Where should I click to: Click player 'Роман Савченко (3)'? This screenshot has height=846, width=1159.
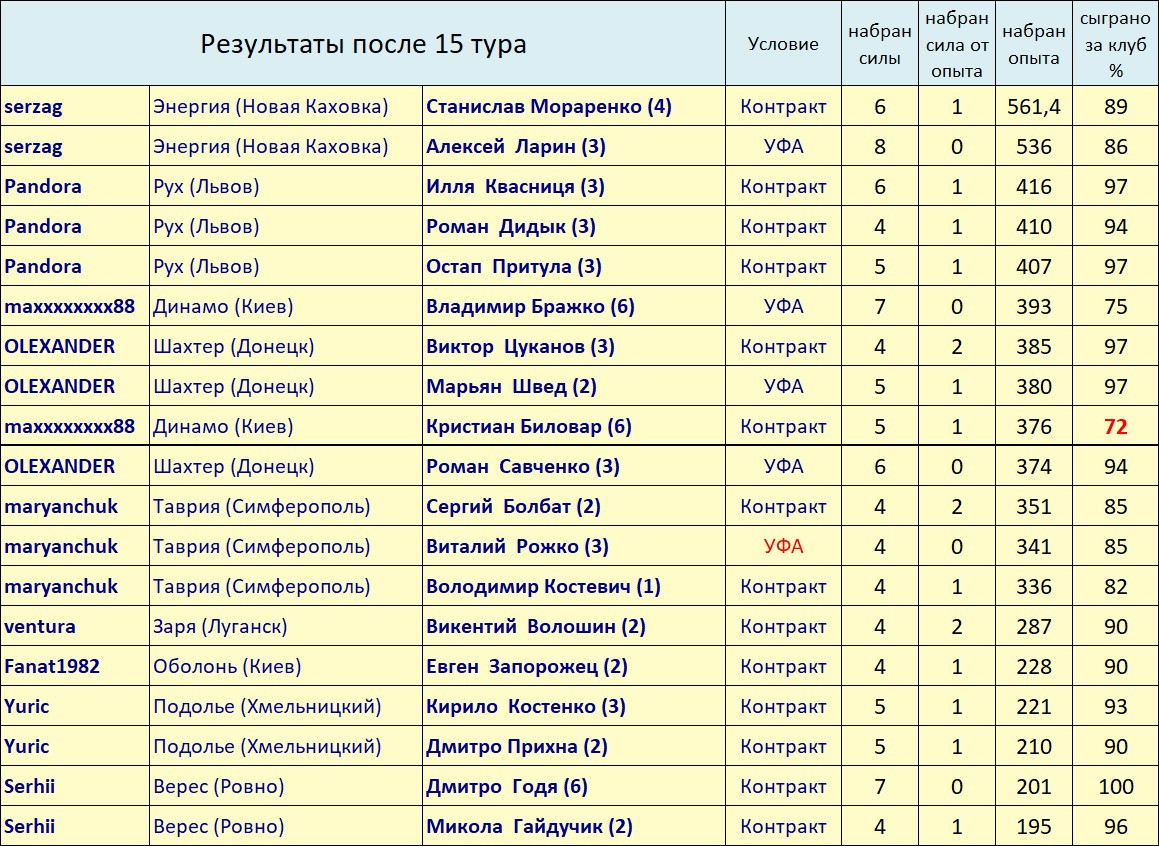pos(523,466)
